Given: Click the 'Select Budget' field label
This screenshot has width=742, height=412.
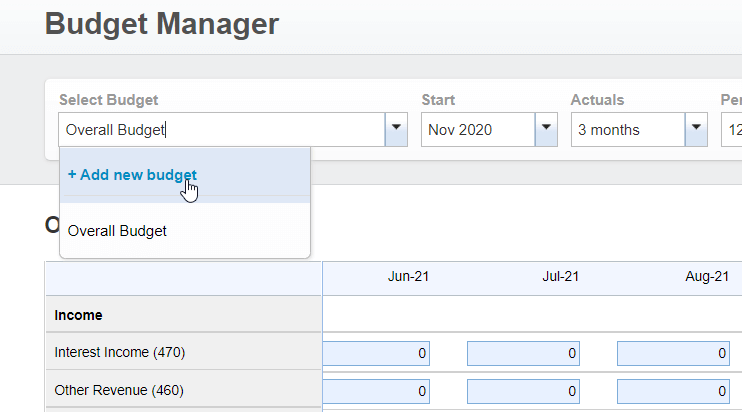Looking at the screenshot, I should [x=108, y=100].
